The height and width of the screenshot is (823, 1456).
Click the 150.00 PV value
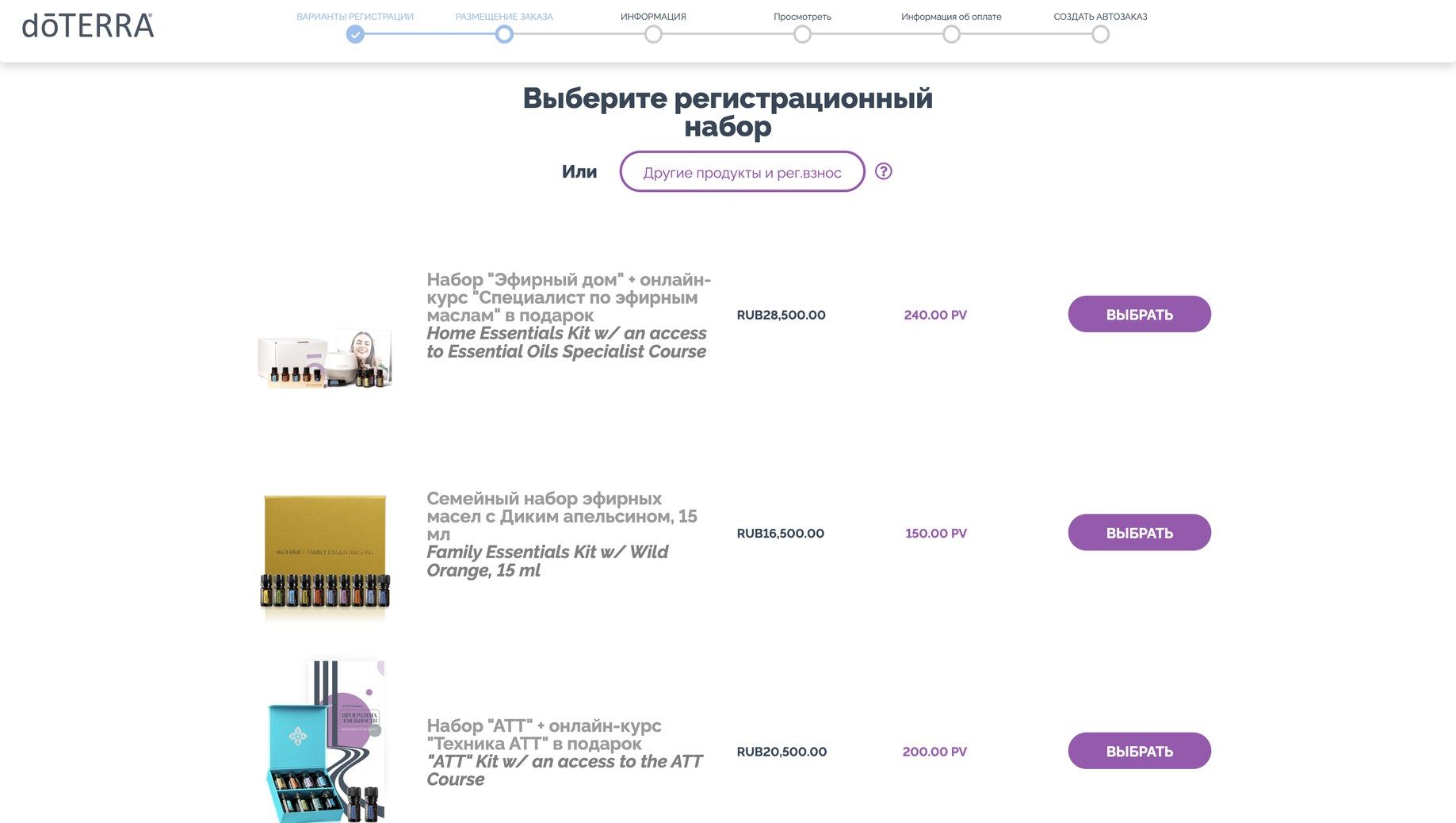click(936, 534)
